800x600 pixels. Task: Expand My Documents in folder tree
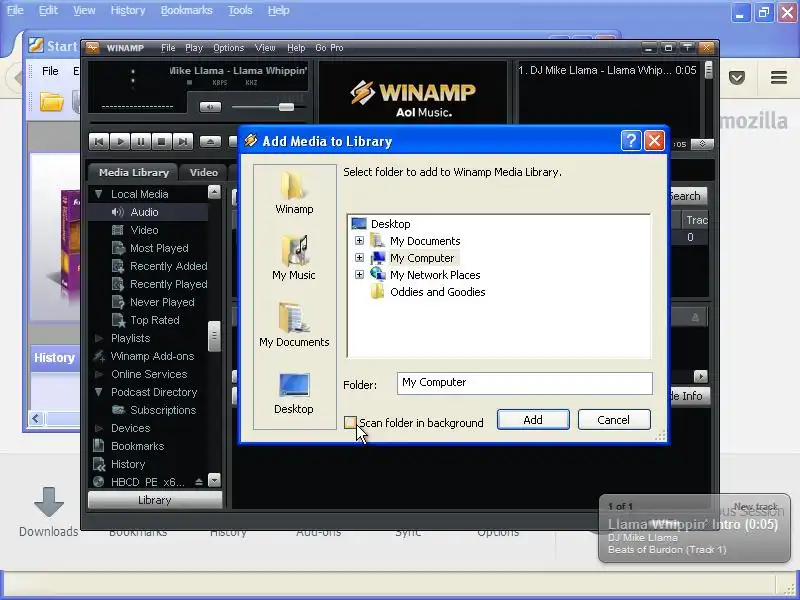[x=359, y=240]
